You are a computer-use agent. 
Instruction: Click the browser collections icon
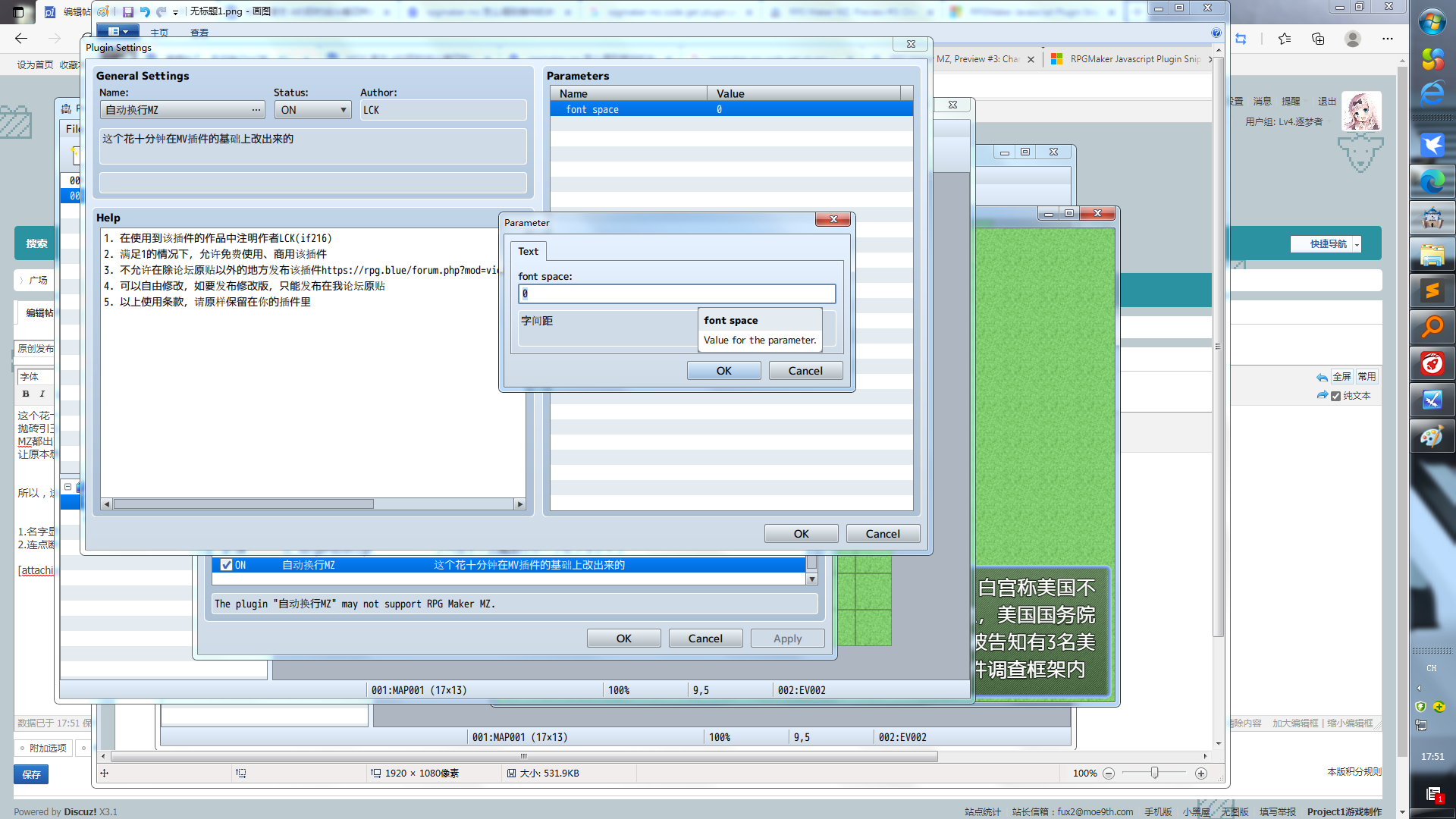coord(1318,39)
